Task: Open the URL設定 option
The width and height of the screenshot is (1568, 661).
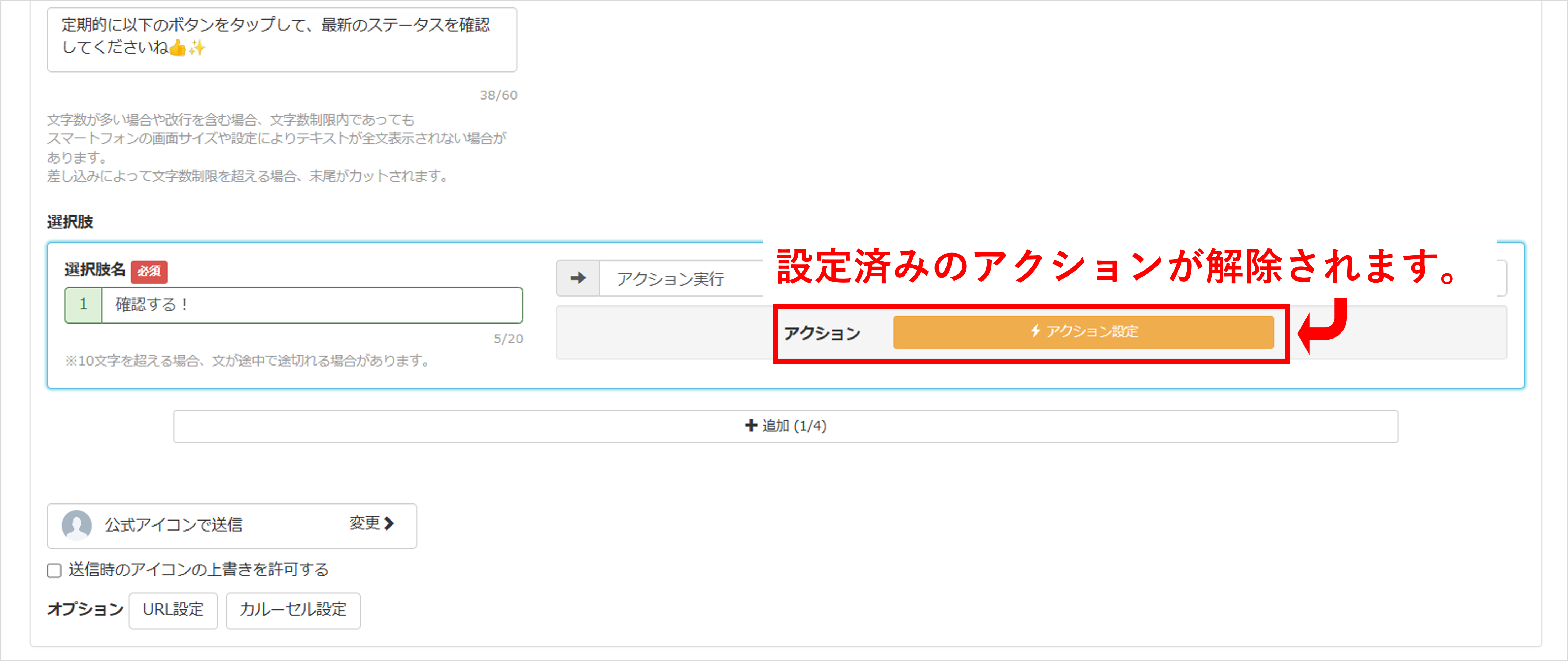Action: point(173,610)
